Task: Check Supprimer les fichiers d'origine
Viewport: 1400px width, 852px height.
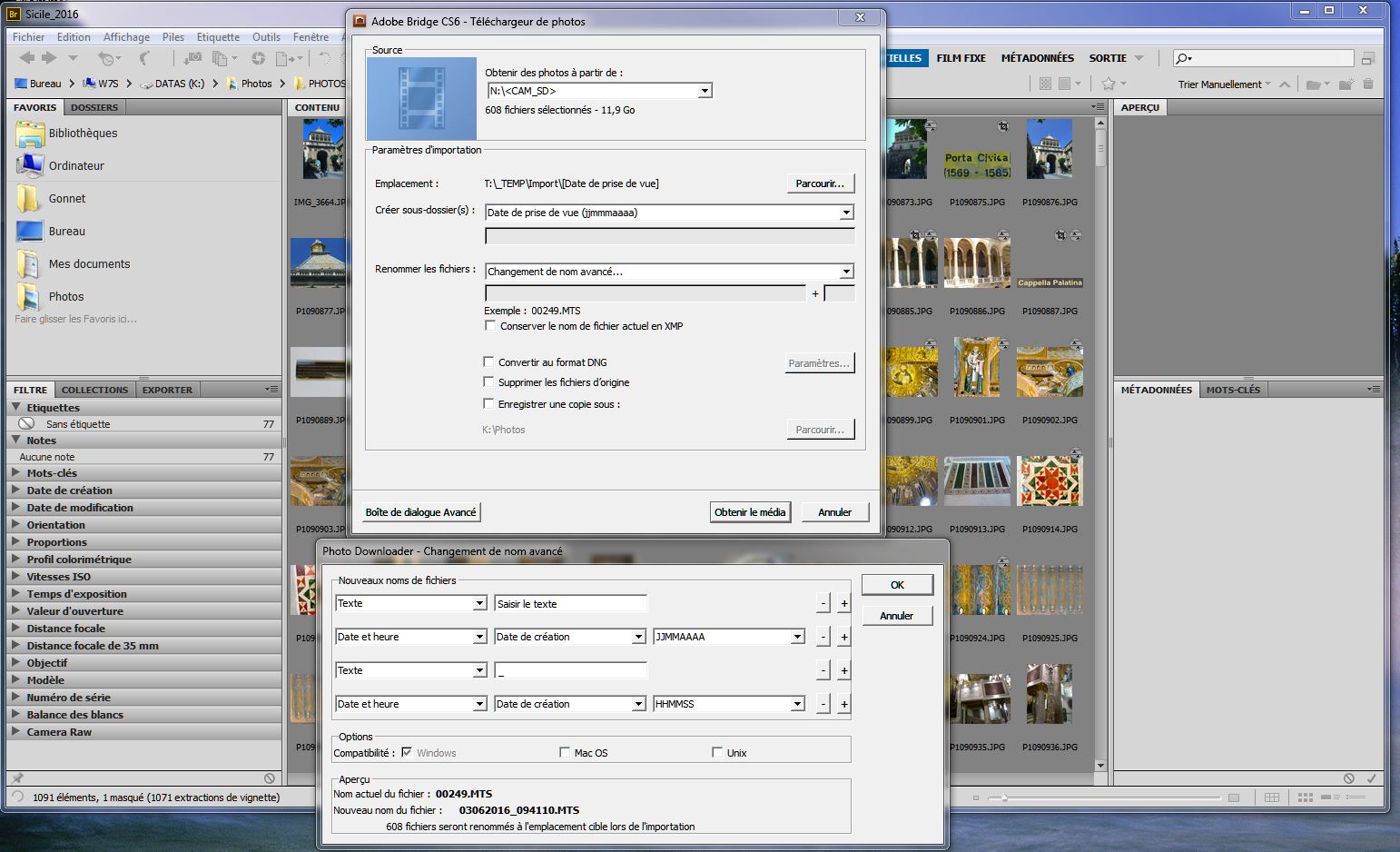Action: coord(489,382)
